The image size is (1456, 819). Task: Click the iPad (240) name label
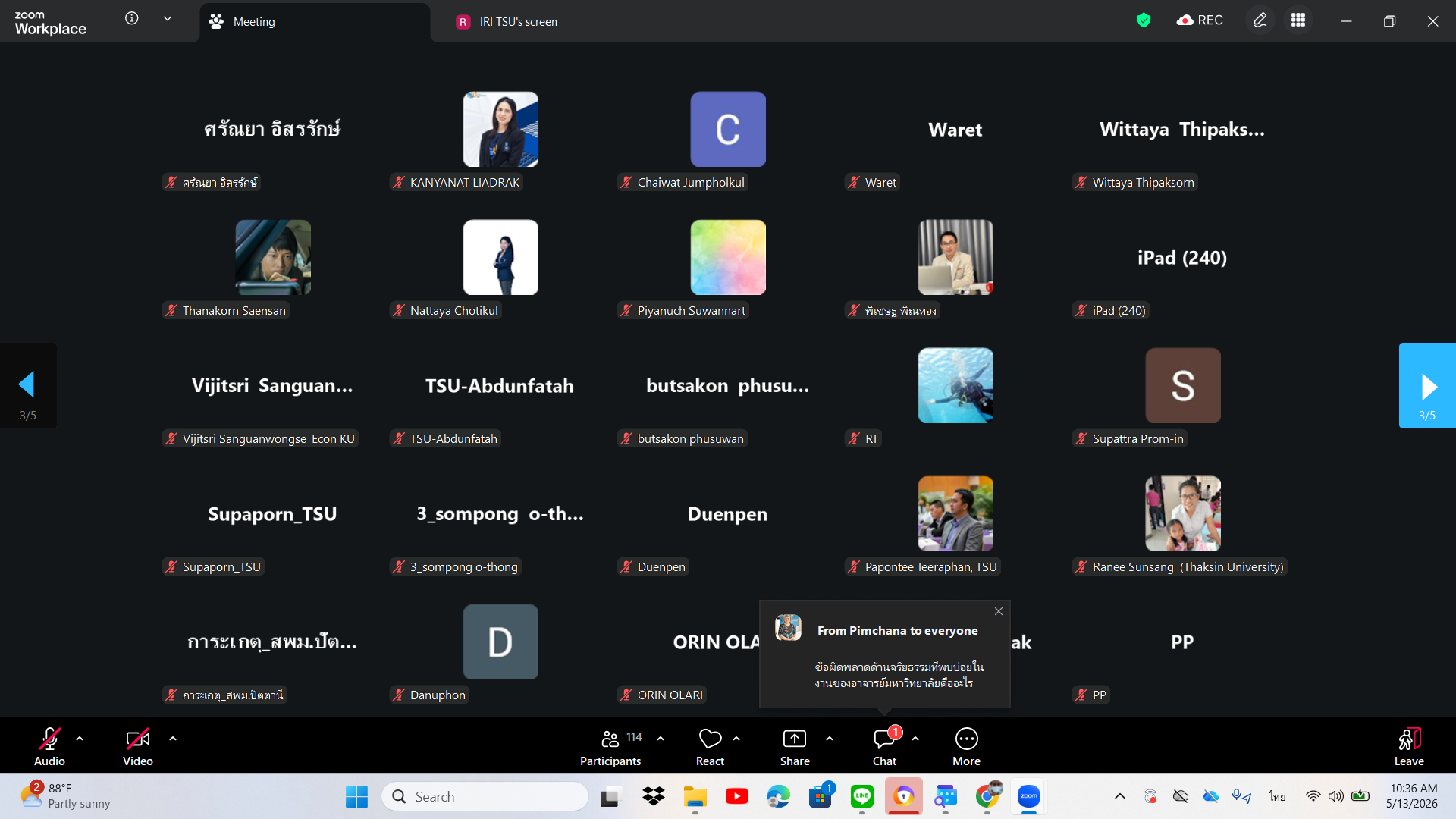1111,311
